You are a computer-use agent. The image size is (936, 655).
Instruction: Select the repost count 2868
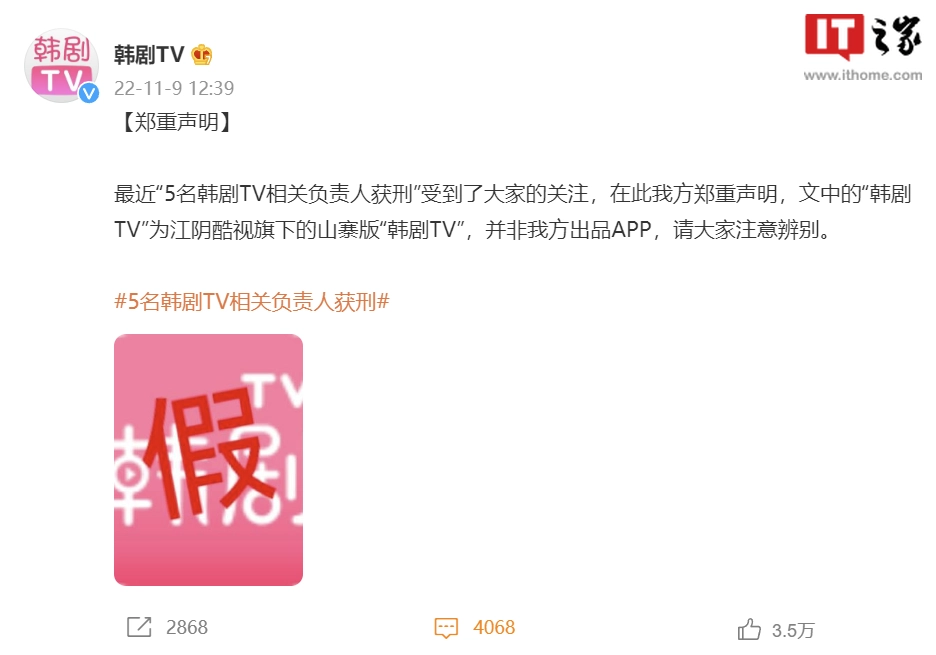point(187,627)
